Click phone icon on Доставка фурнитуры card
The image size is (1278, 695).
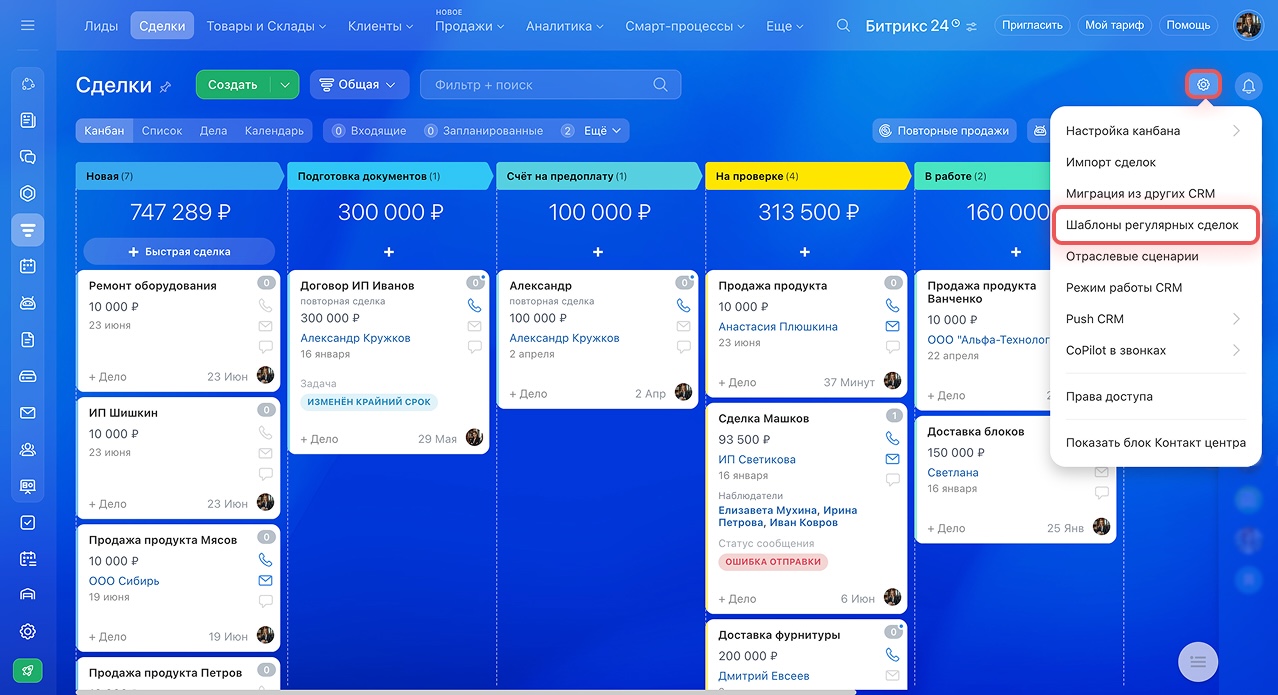pyautogui.click(x=892, y=655)
